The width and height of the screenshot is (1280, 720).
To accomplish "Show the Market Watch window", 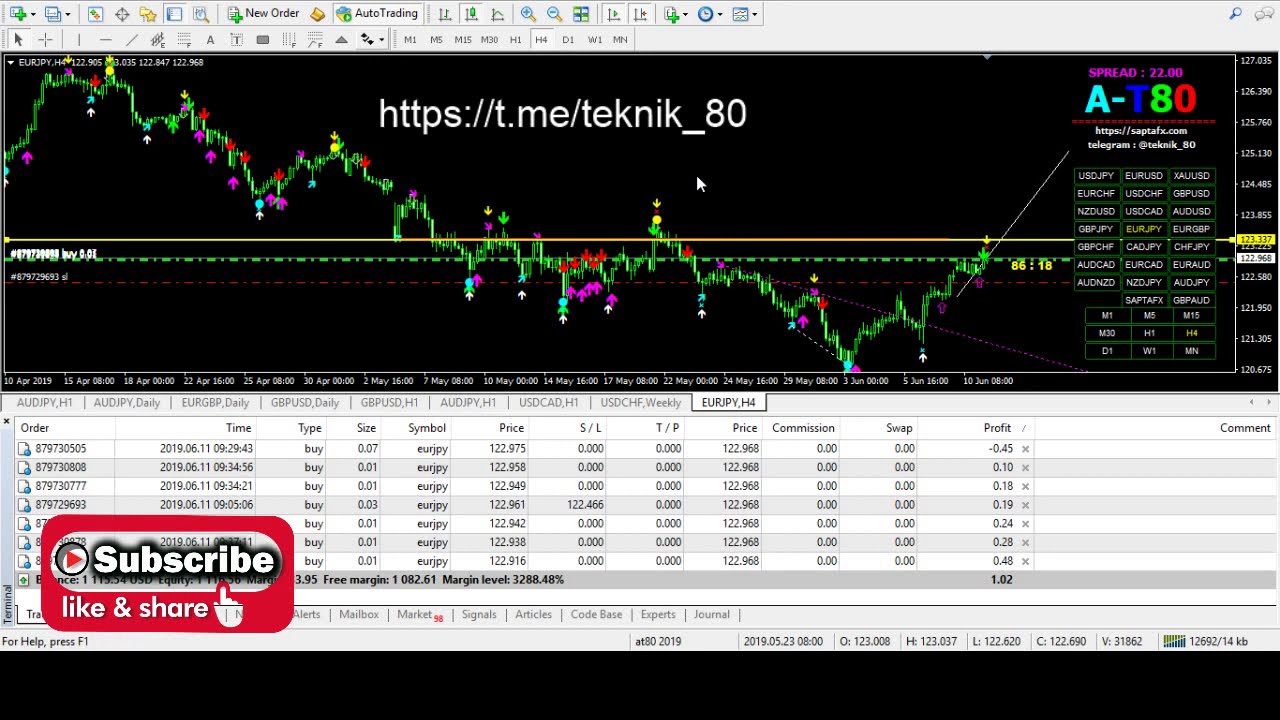I will click(95, 14).
